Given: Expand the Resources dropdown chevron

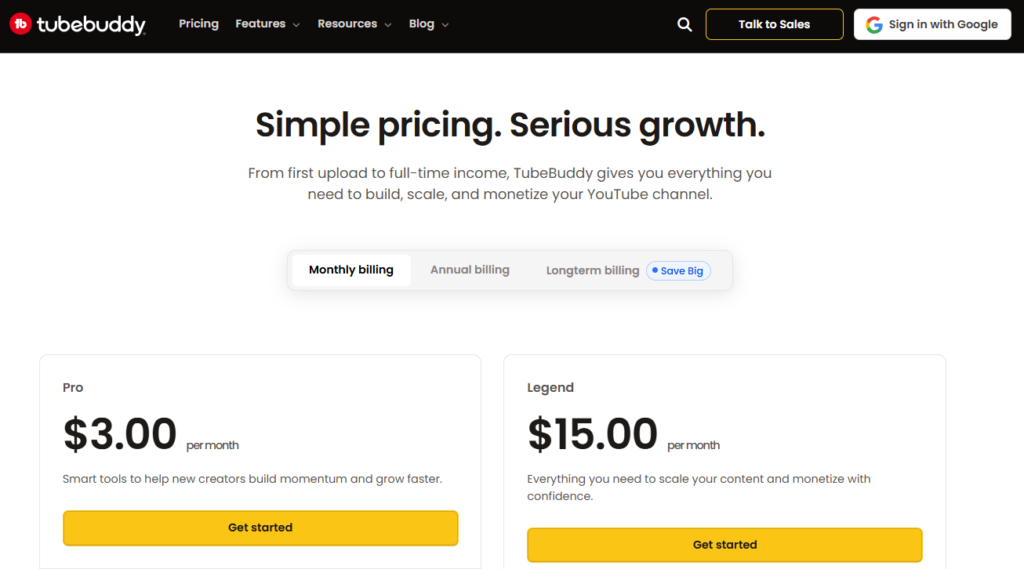Looking at the screenshot, I should click(386, 25).
